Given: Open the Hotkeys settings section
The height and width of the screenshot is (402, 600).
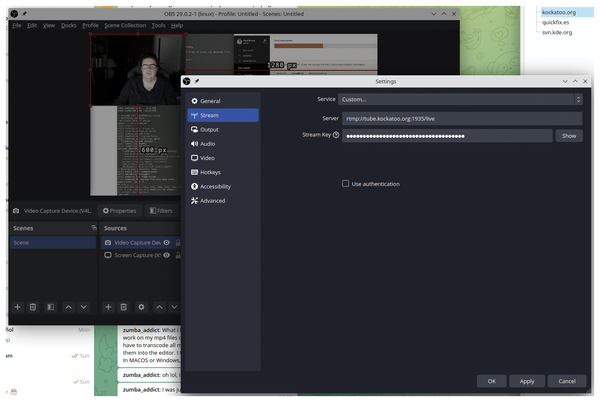Looking at the screenshot, I should point(212,172).
